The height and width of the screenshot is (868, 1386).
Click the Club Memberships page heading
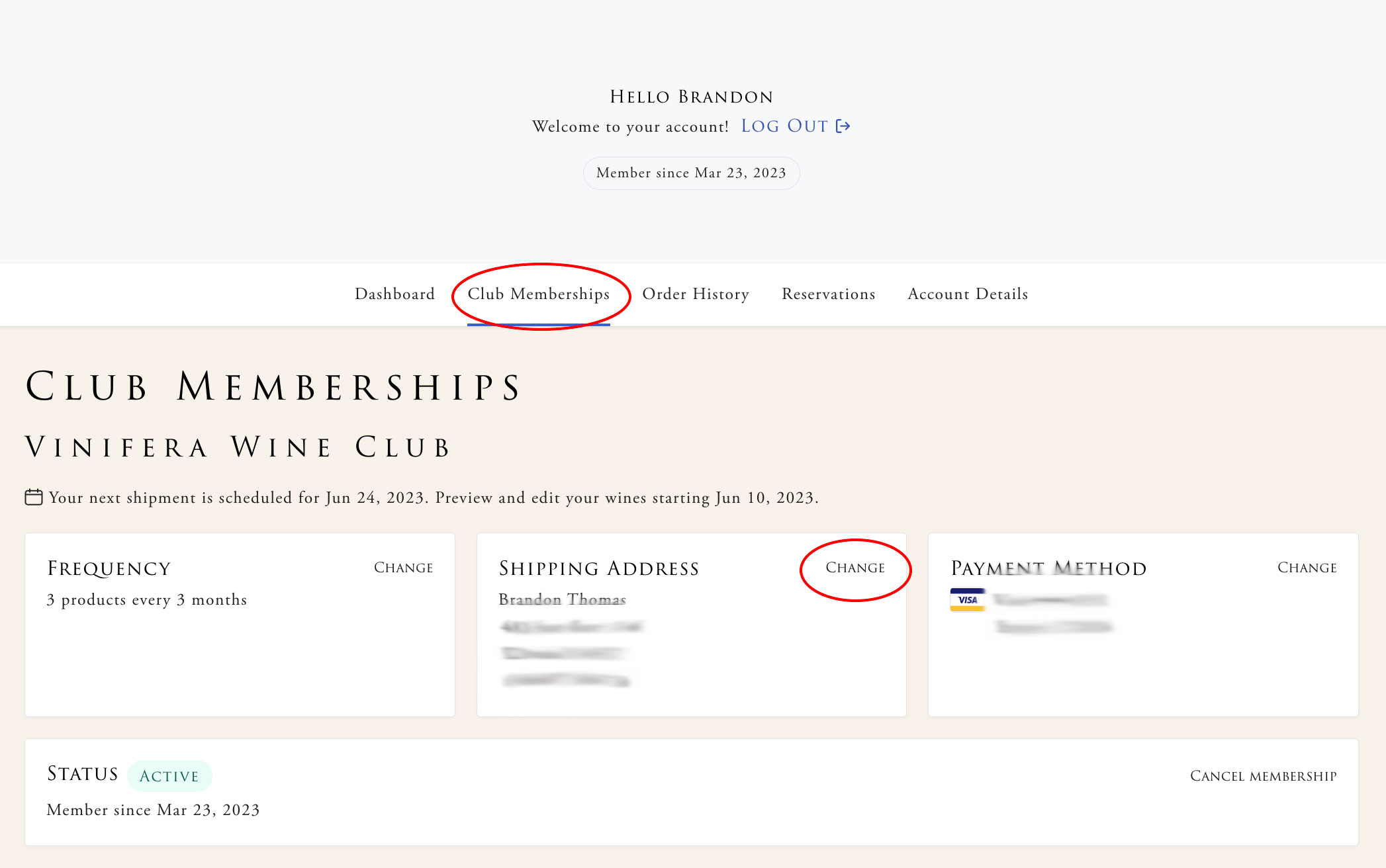pos(274,387)
